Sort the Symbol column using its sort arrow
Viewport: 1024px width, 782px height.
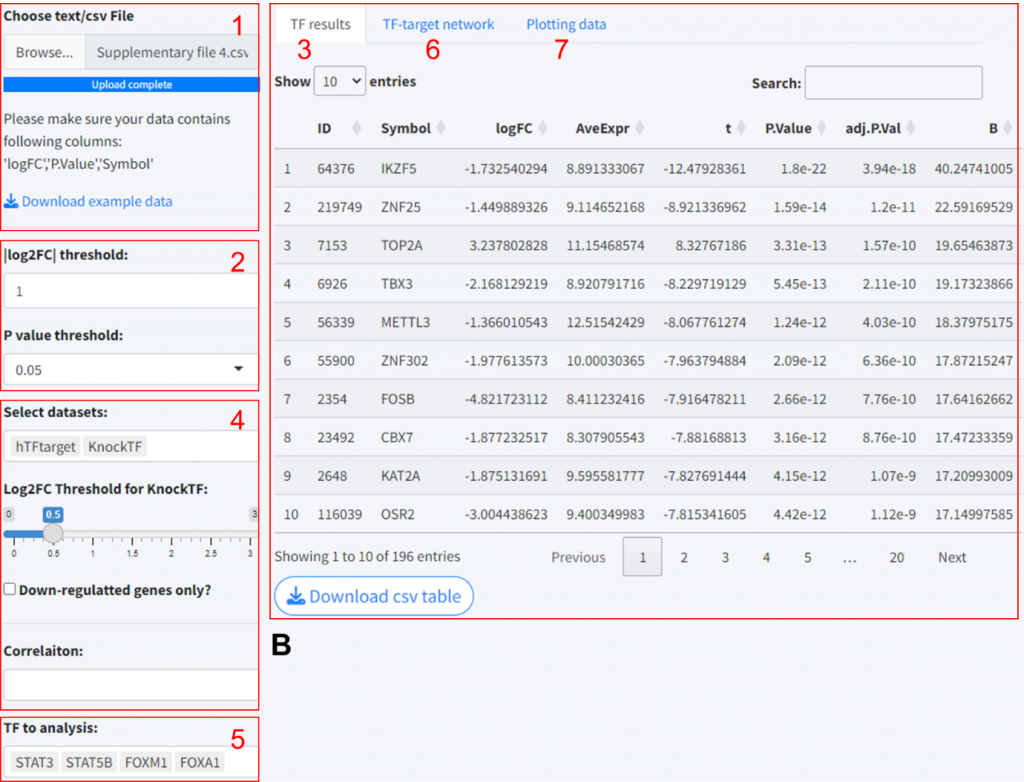pos(441,128)
